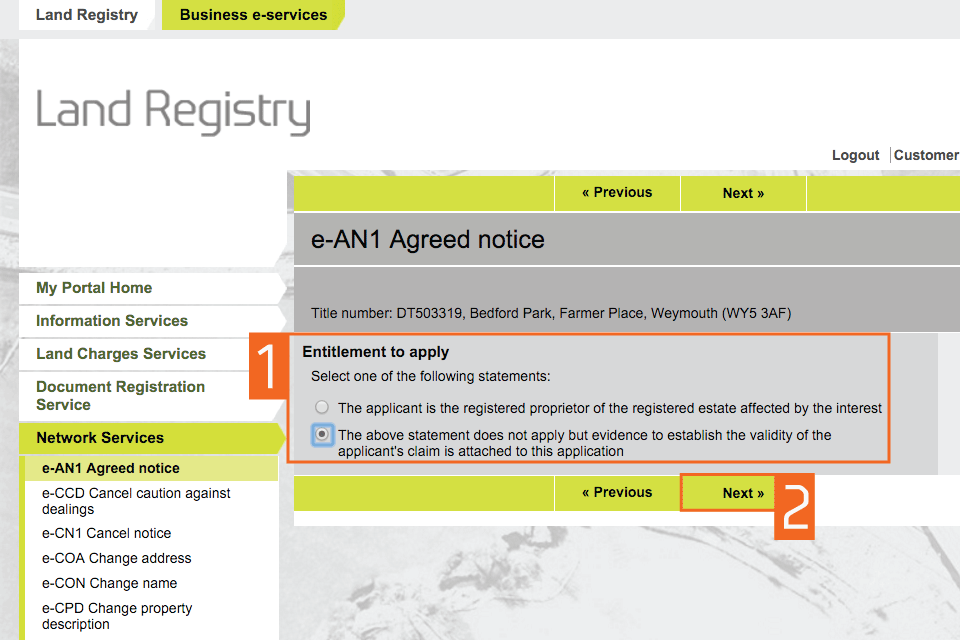Open e-COA Change address form
960x640 pixels.
pos(116,558)
